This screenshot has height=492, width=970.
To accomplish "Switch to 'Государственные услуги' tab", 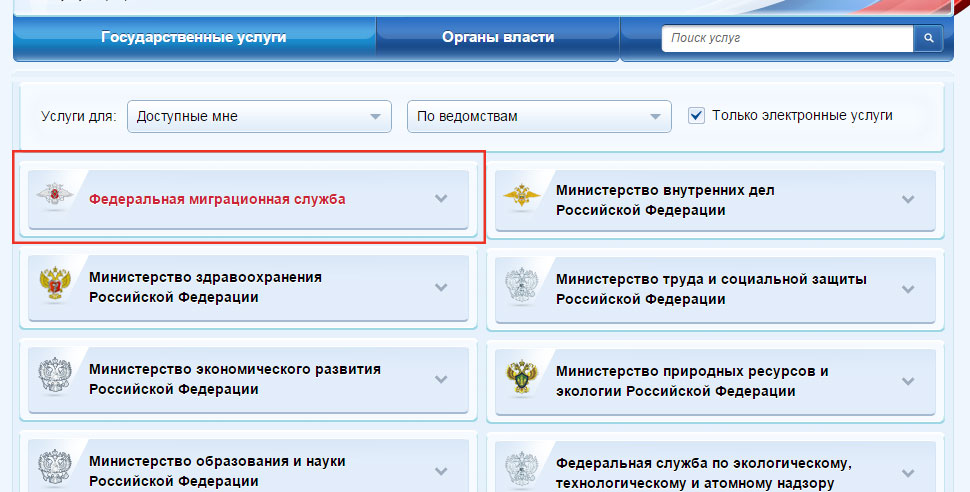I will coord(194,37).
